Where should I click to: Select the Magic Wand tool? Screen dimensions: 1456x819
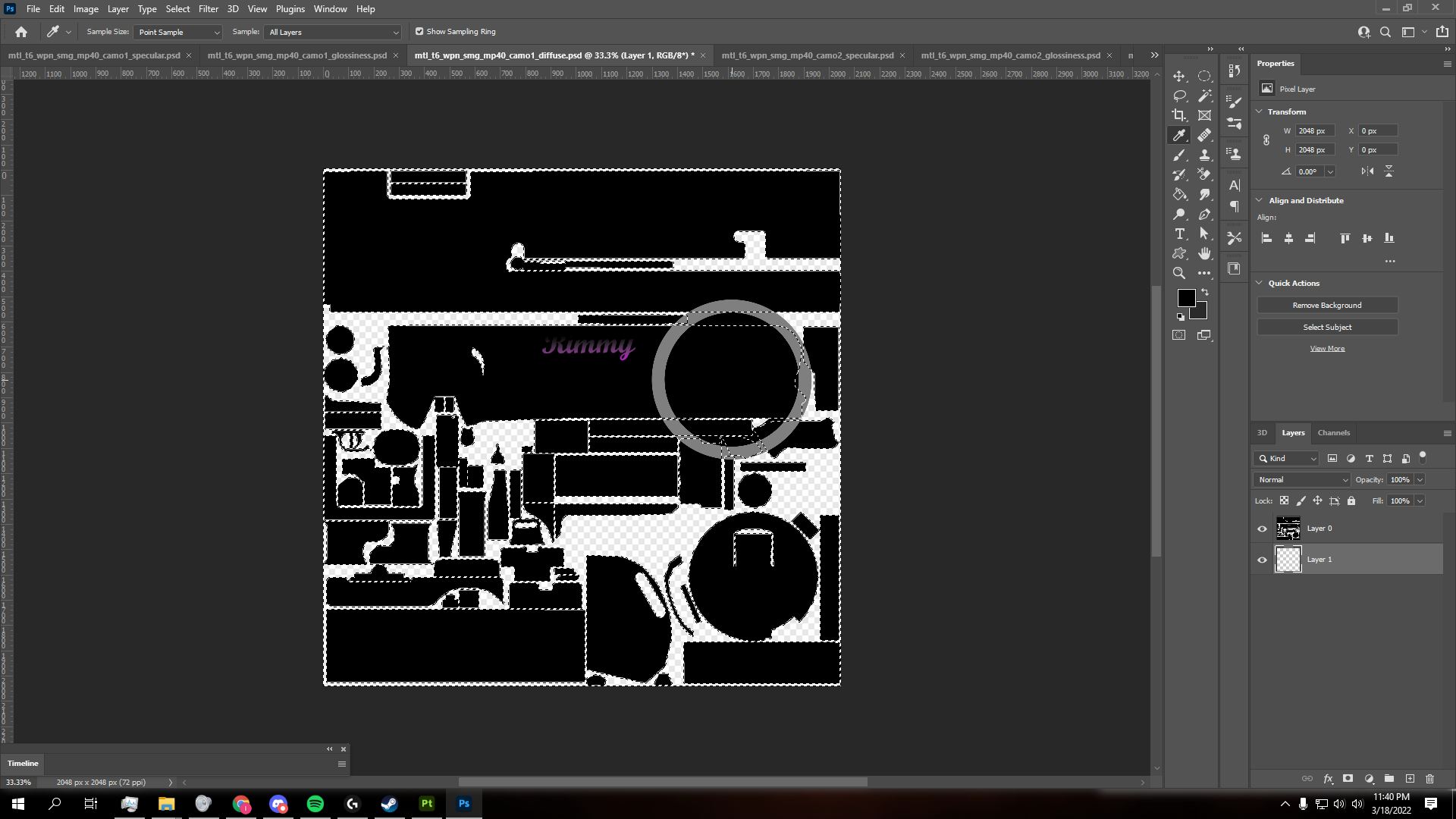(x=1204, y=96)
